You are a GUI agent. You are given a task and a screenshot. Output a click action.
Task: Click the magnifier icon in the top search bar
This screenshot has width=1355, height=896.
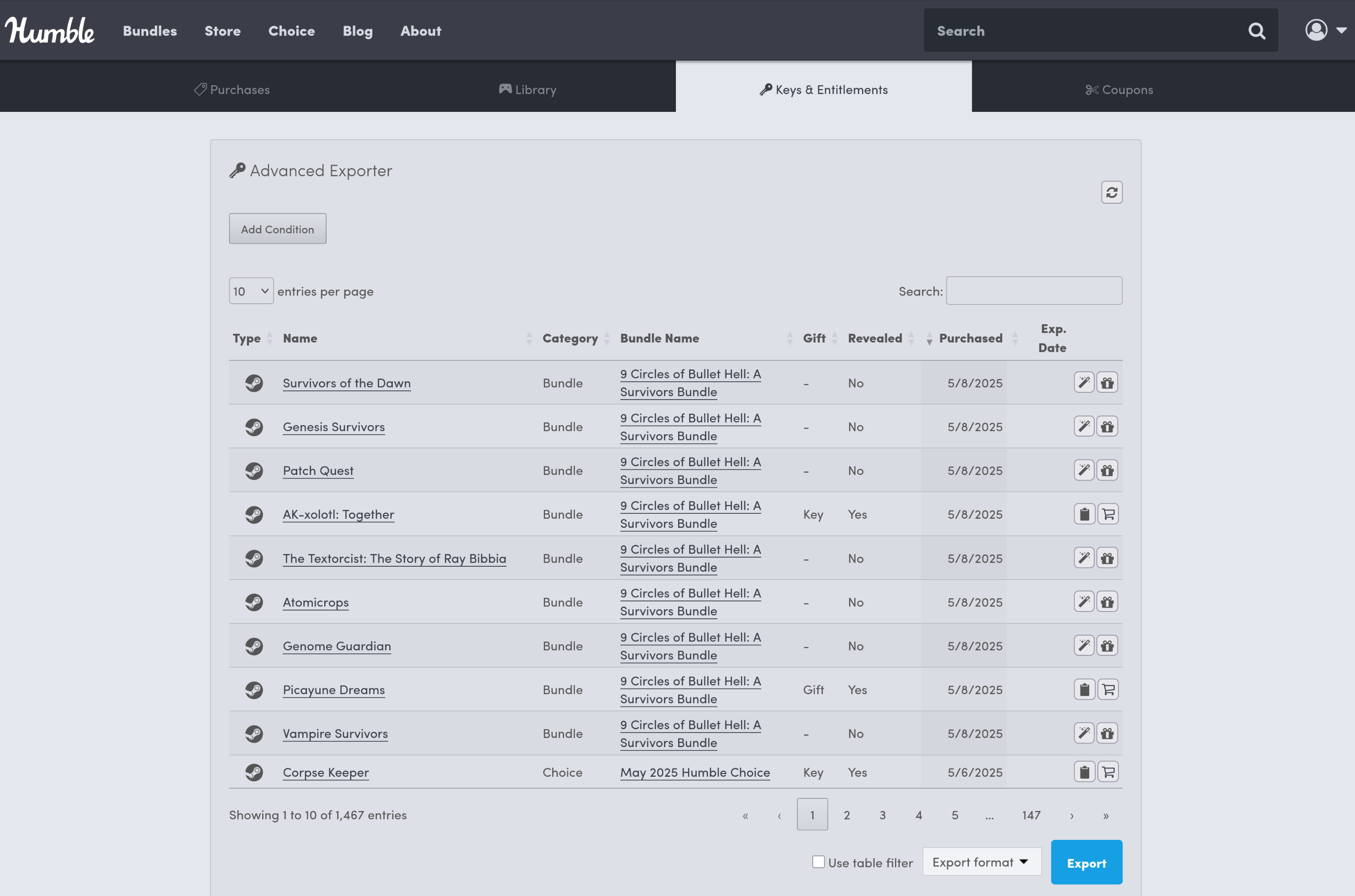tap(1256, 31)
